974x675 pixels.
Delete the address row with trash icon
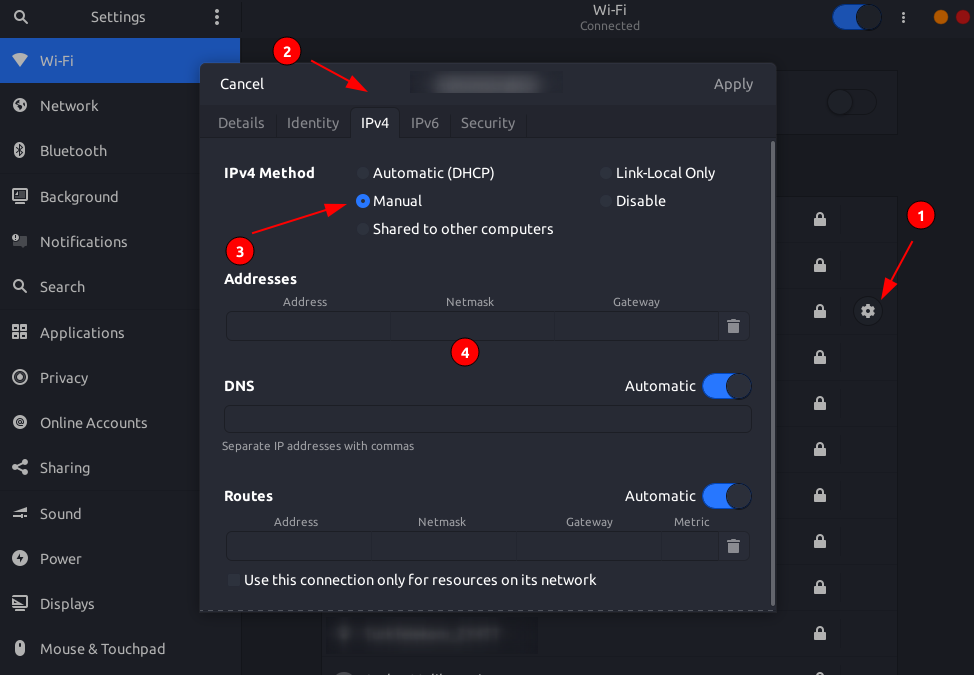tap(733, 326)
